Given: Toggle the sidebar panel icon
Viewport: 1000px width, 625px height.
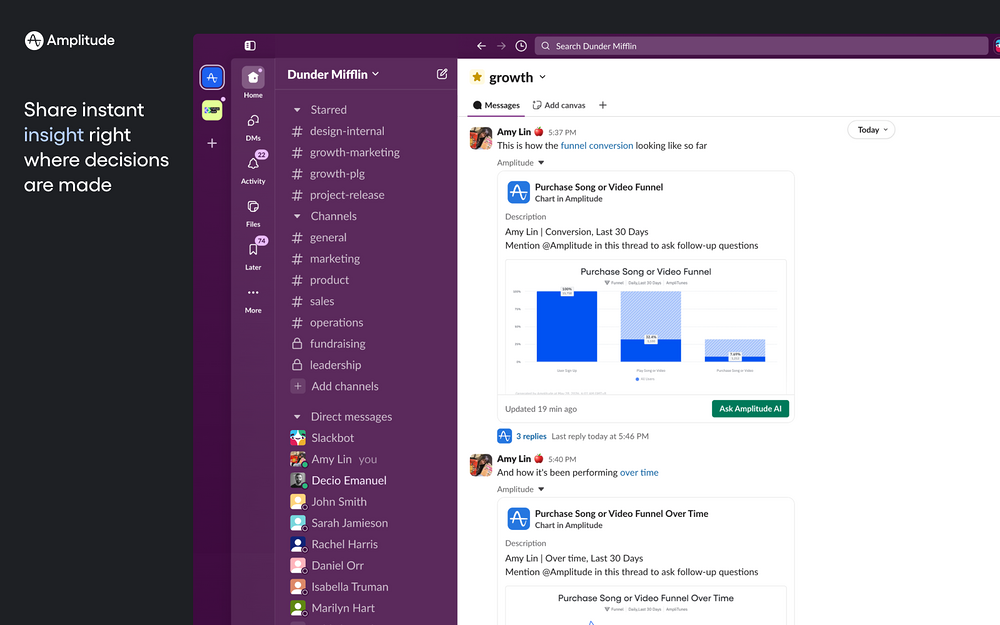Looking at the screenshot, I should [x=250, y=46].
